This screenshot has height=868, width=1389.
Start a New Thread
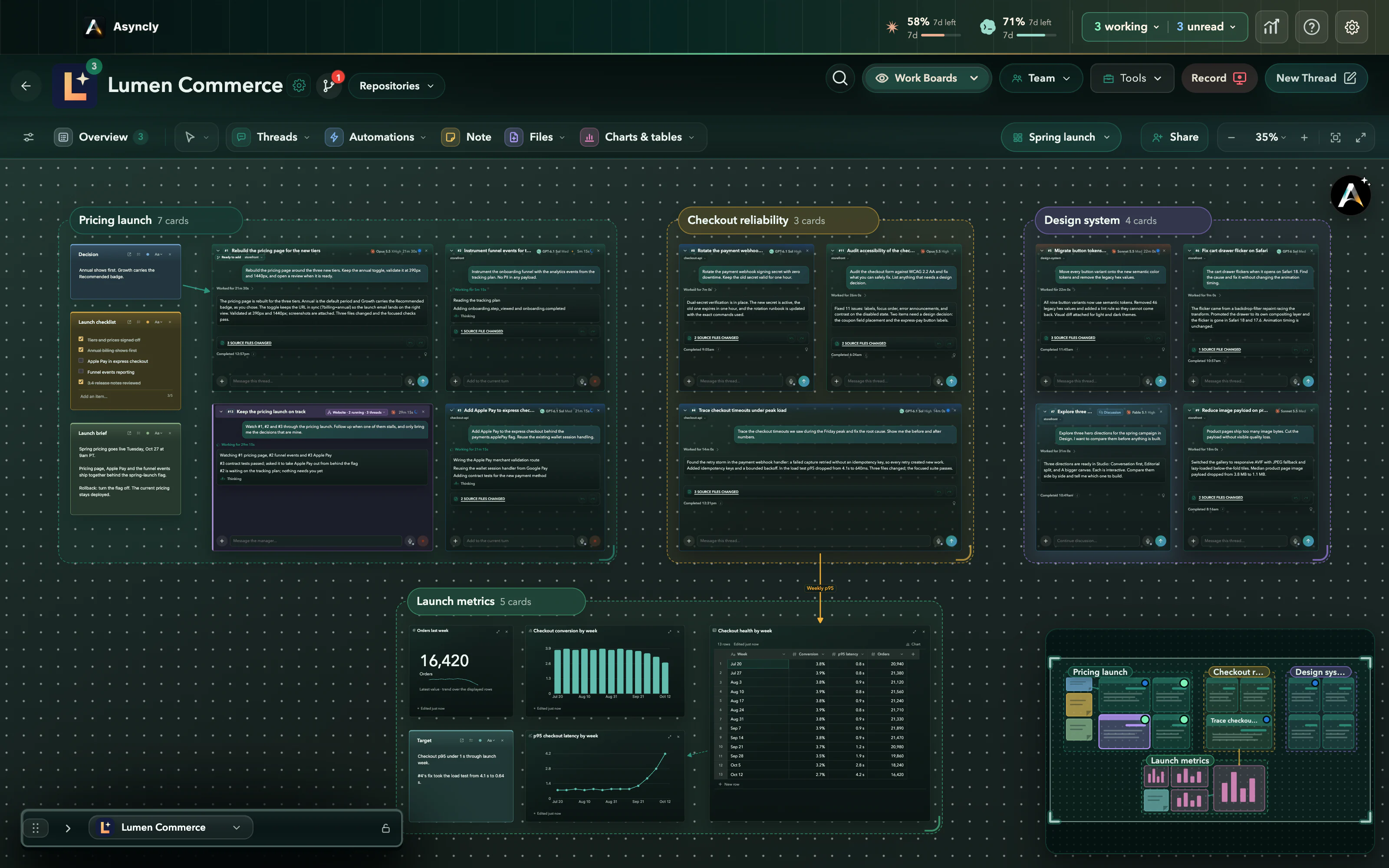point(1316,78)
